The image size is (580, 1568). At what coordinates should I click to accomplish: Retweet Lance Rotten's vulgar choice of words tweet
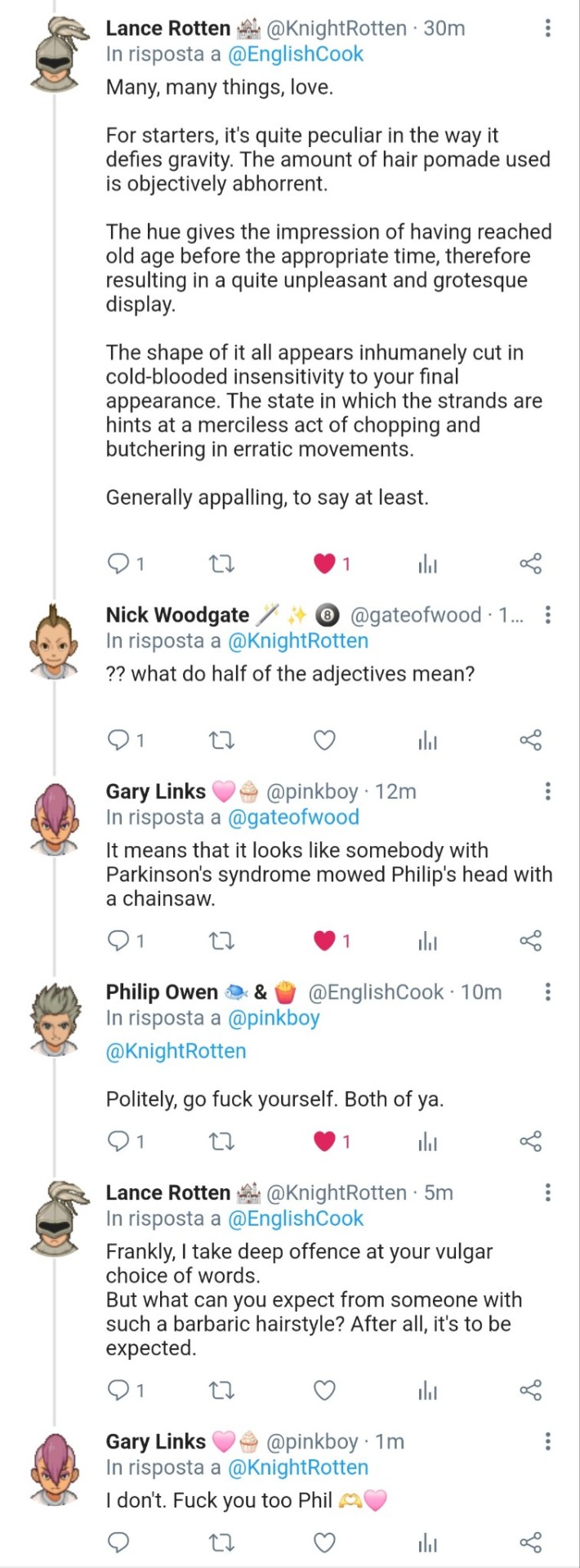click(221, 1390)
